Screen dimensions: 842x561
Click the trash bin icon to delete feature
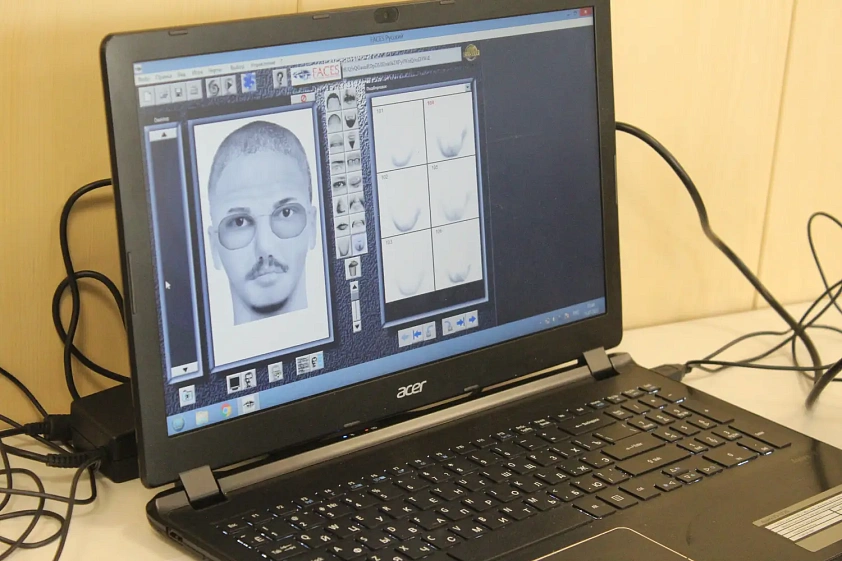(353, 268)
